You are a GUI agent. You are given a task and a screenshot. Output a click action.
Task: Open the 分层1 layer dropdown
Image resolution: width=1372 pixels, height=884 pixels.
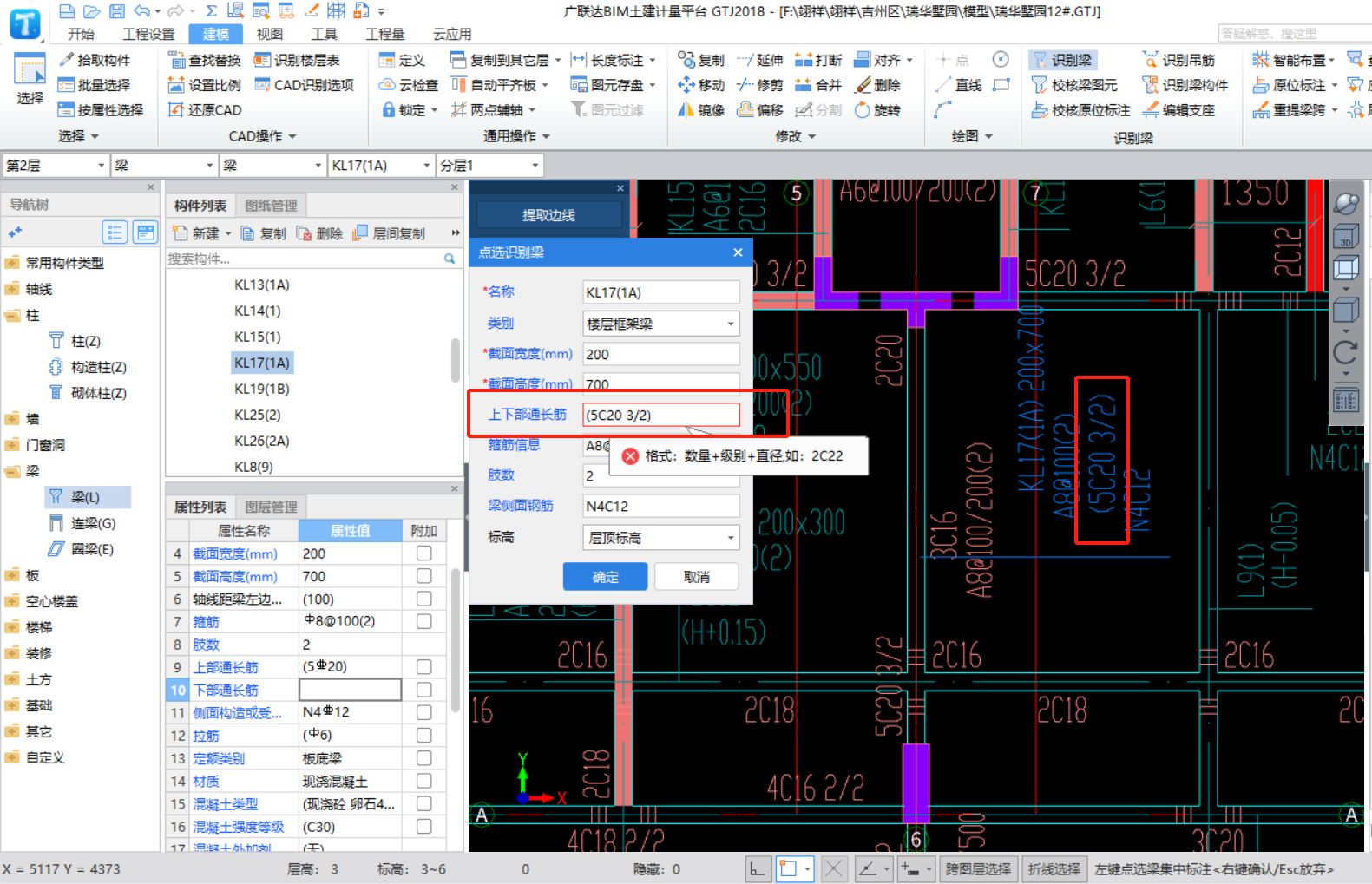pyautogui.click(x=489, y=165)
